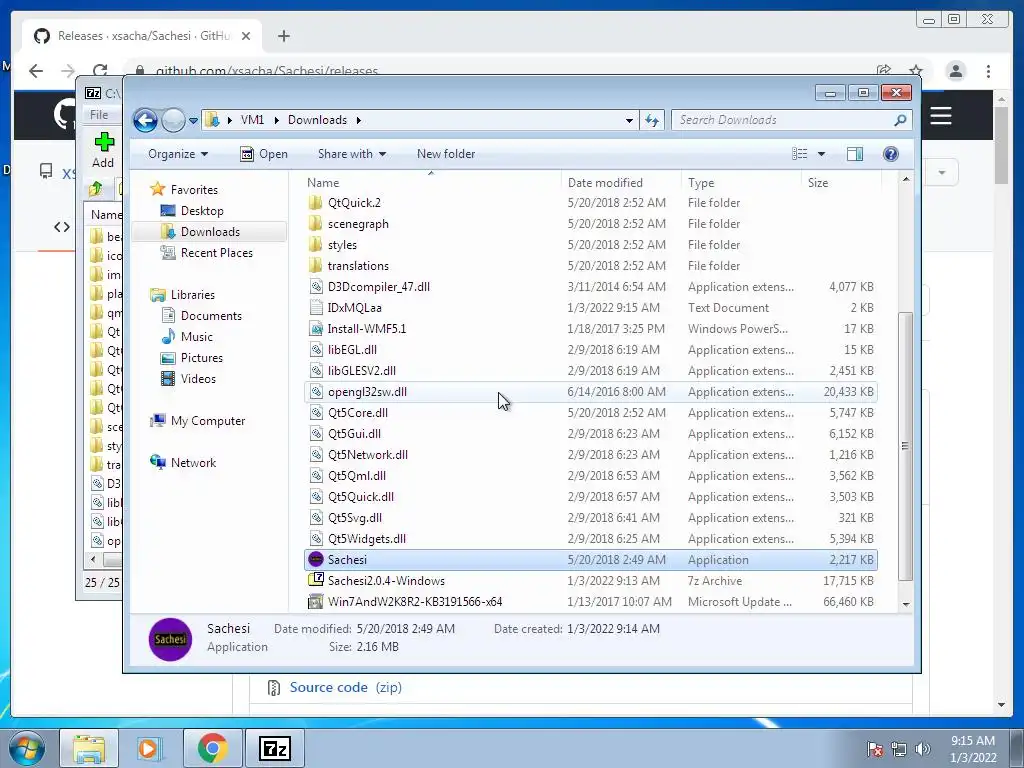
Task: Select the Win7AndW2K8R2-KB3191566-x64 update file
Action: point(590,601)
